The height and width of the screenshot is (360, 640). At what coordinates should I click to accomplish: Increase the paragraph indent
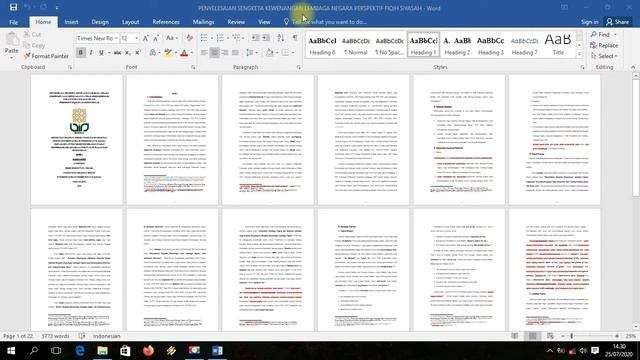[266, 38]
